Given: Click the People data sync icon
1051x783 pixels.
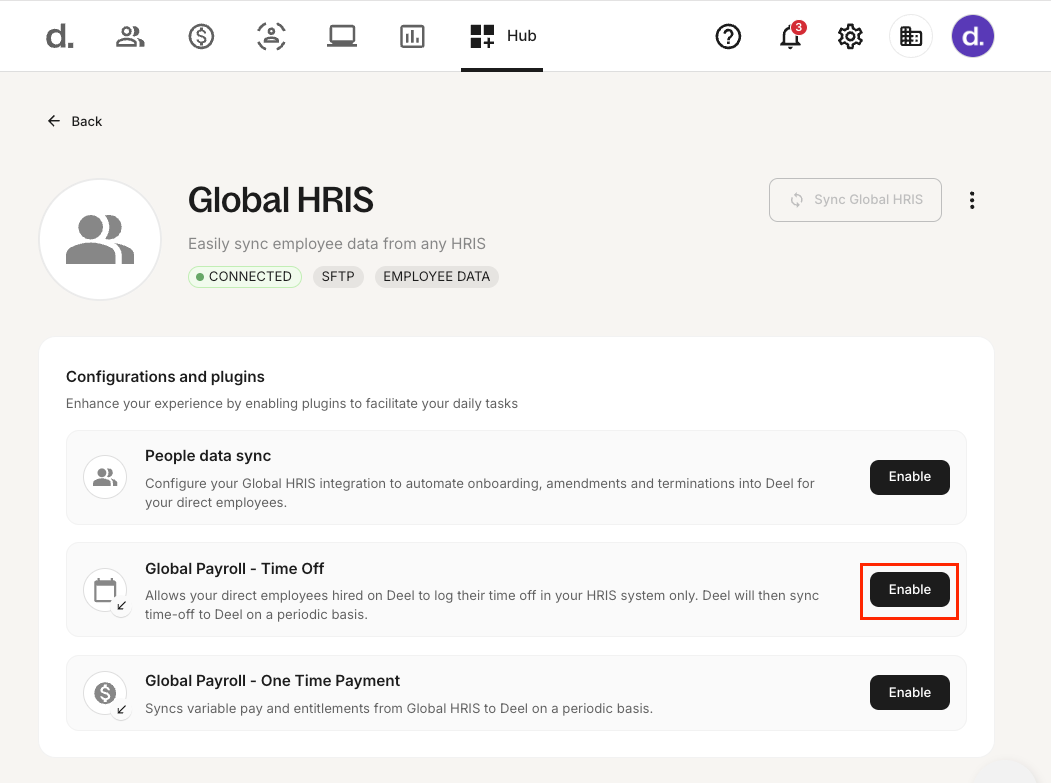Looking at the screenshot, I should pyautogui.click(x=105, y=477).
